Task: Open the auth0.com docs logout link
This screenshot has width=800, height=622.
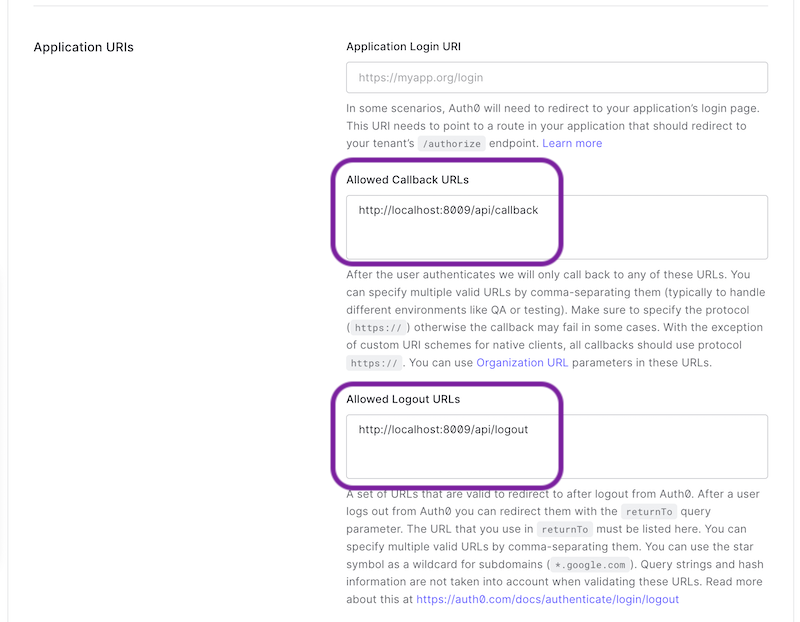Action: 547,600
